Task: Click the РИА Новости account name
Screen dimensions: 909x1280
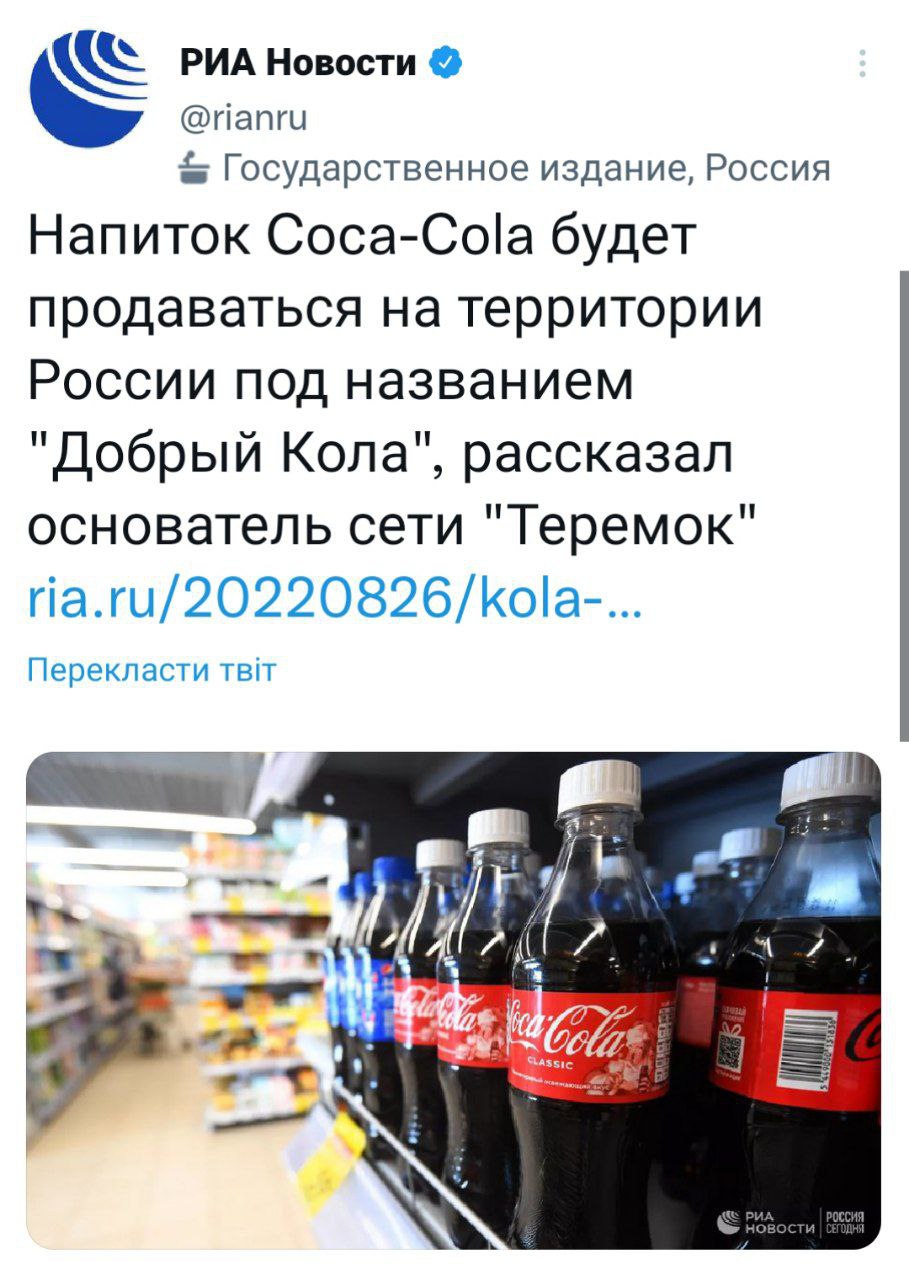Action: [299, 63]
